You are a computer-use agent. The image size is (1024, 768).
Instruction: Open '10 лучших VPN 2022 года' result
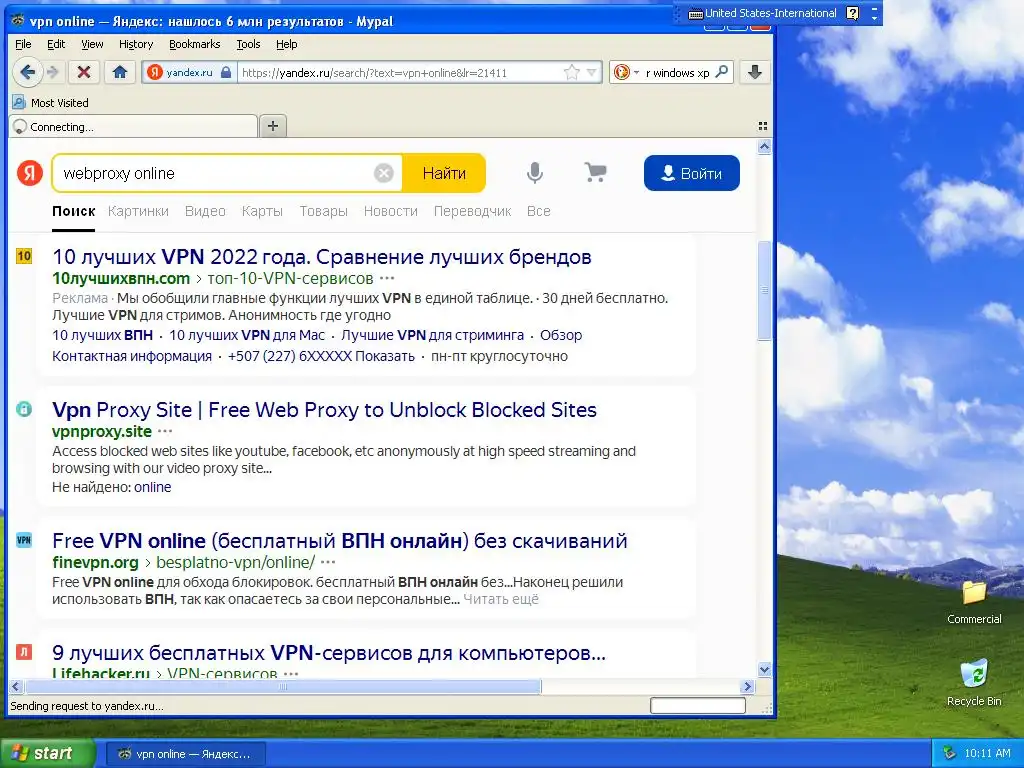322,257
